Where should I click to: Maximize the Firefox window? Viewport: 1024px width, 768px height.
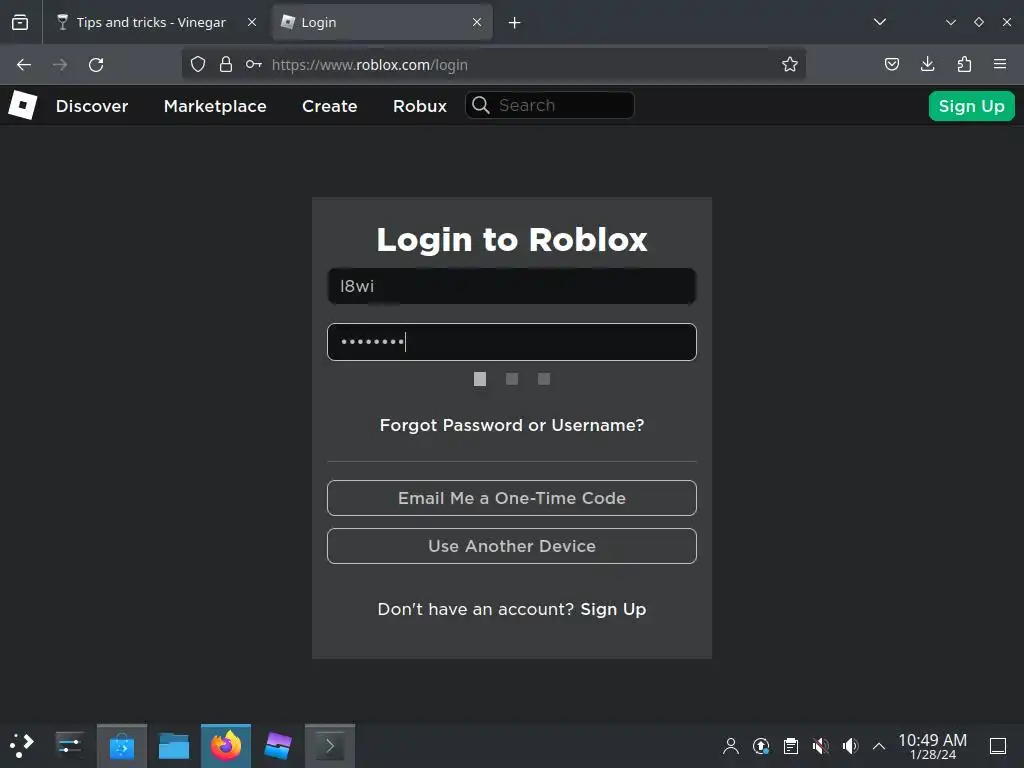tap(978, 22)
